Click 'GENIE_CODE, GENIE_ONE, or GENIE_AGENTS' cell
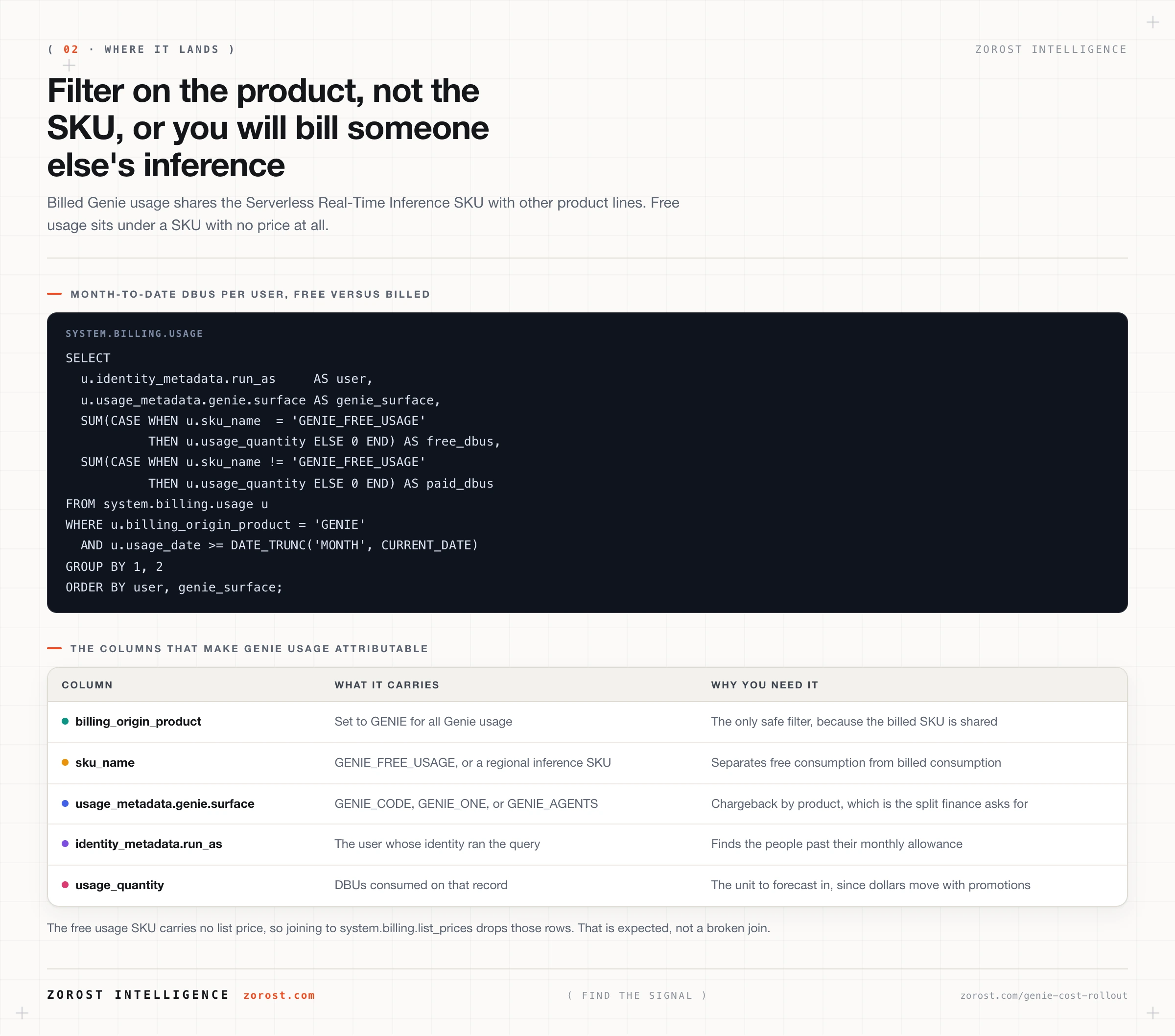Image resolution: width=1175 pixels, height=1036 pixels. tap(466, 803)
